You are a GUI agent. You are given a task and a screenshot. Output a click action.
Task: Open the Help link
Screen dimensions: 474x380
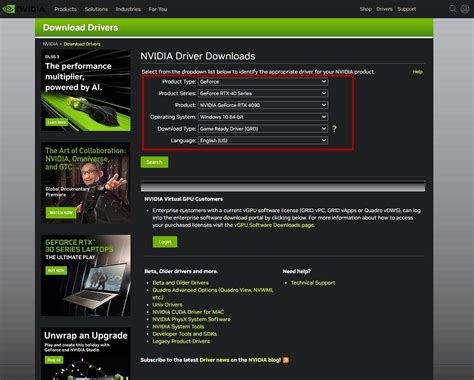click(417, 72)
